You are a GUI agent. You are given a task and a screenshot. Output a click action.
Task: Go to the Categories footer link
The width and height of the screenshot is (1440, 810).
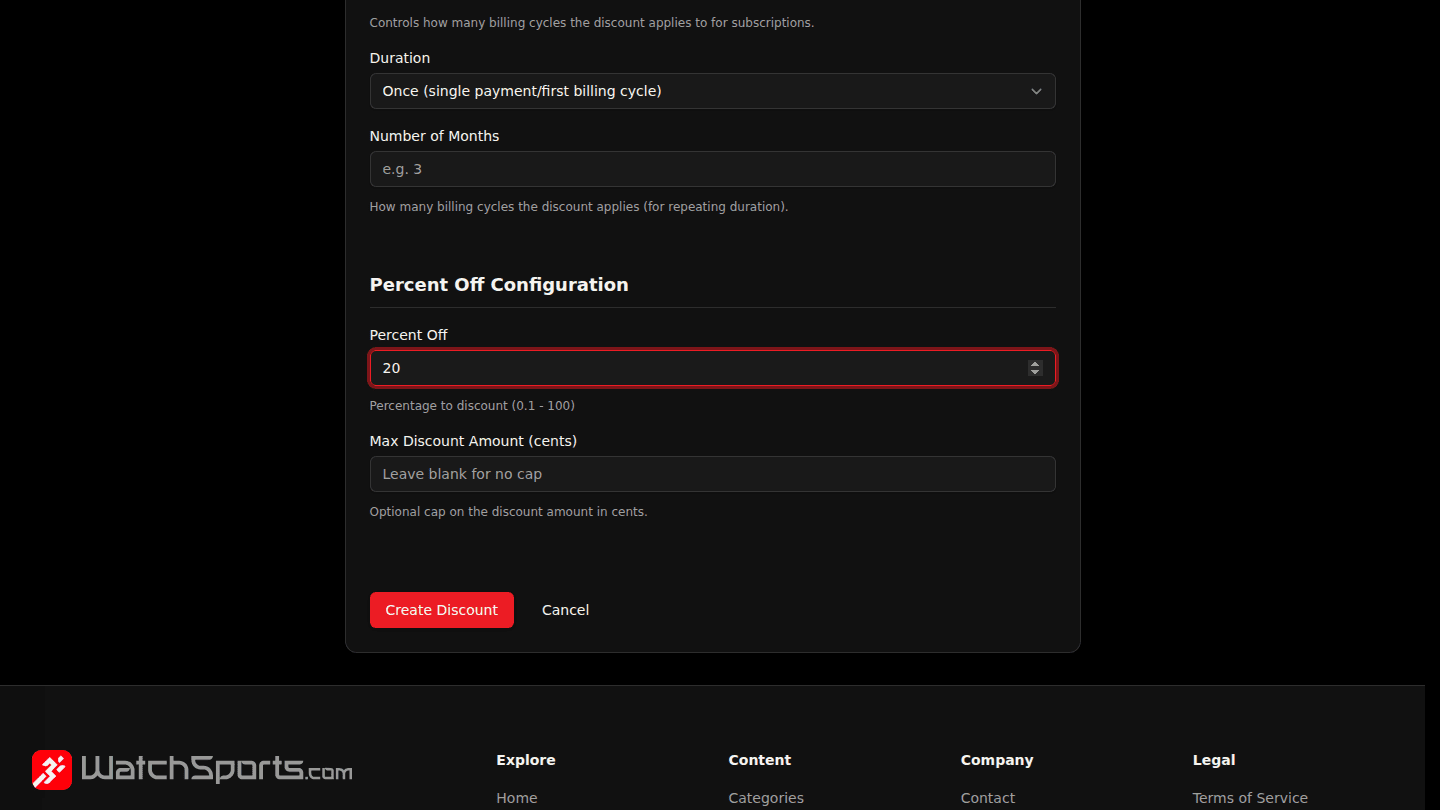[766, 798]
